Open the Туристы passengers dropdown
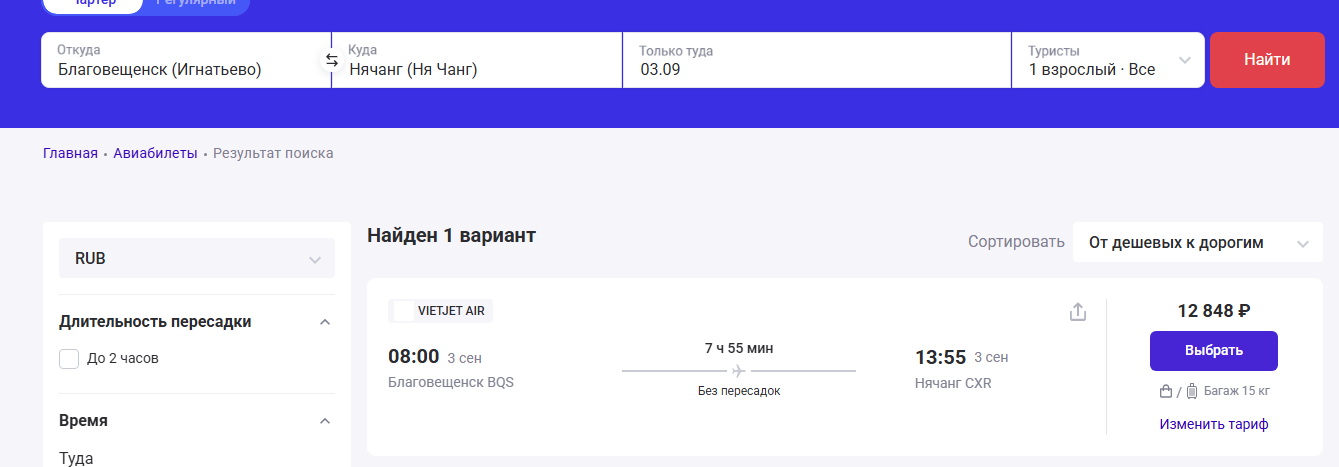 tap(1107, 60)
